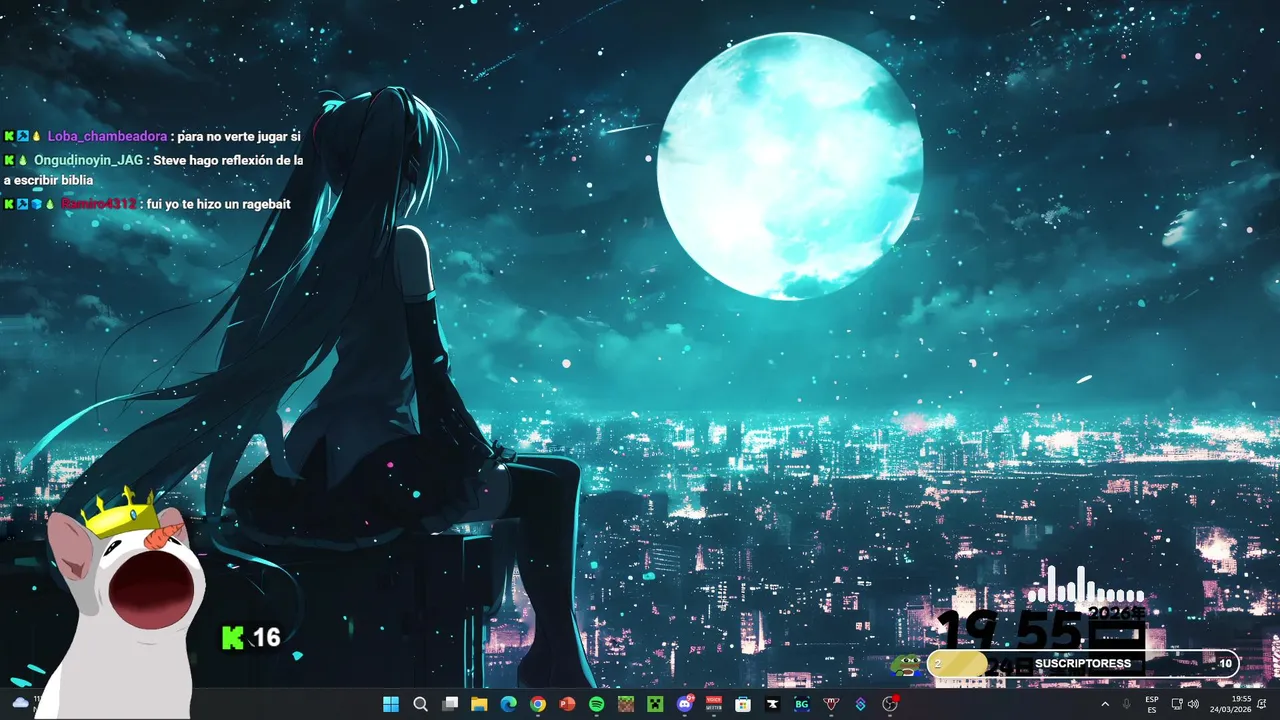Open OBS Studio from the taskbar
Viewport: 1280px width, 720px height.
coord(890,704)
